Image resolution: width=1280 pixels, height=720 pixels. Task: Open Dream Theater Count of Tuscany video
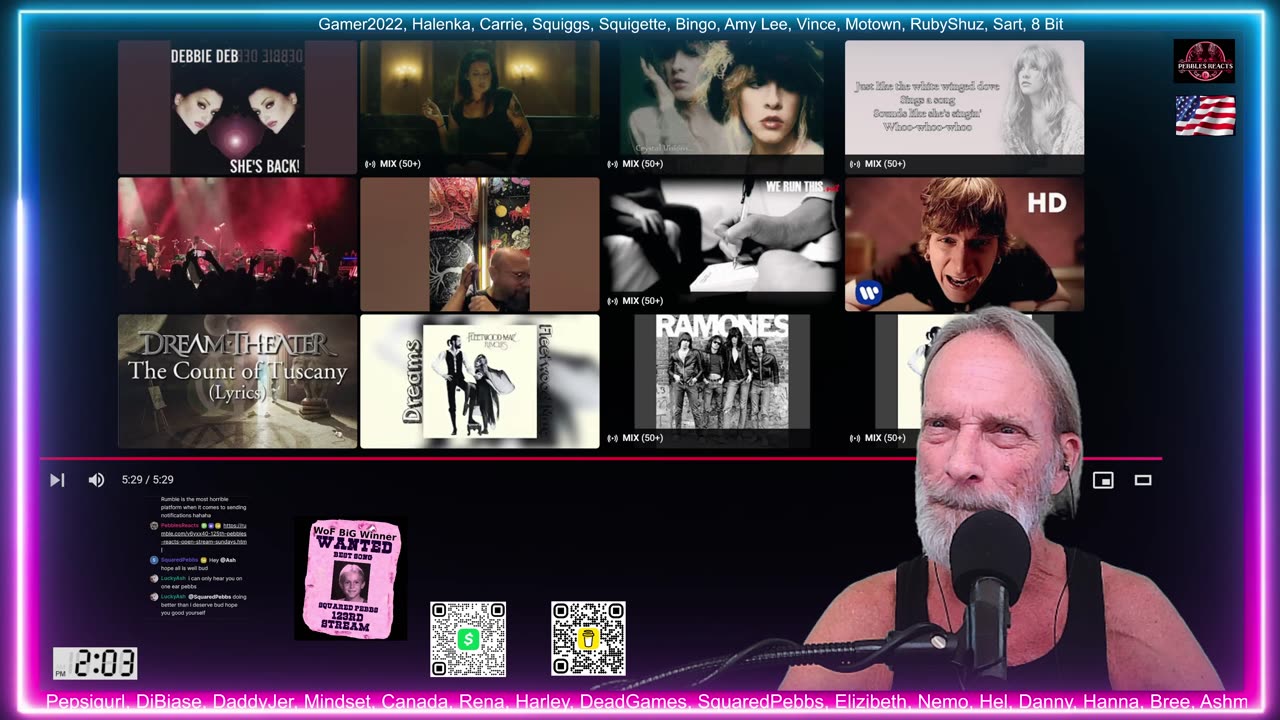[237, 381]
